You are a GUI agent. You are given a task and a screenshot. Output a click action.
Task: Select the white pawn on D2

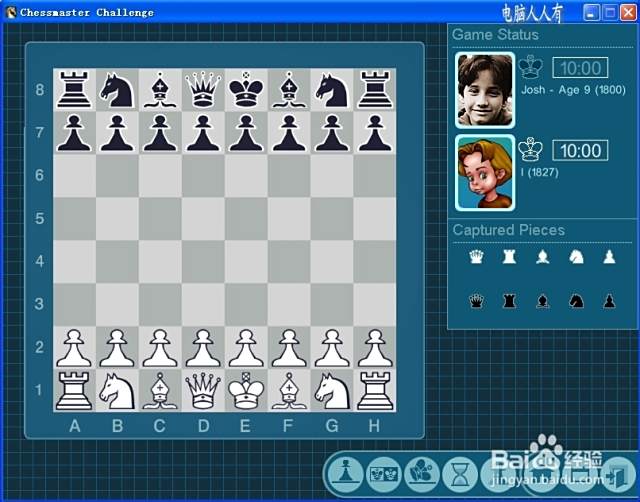point(203,348)
